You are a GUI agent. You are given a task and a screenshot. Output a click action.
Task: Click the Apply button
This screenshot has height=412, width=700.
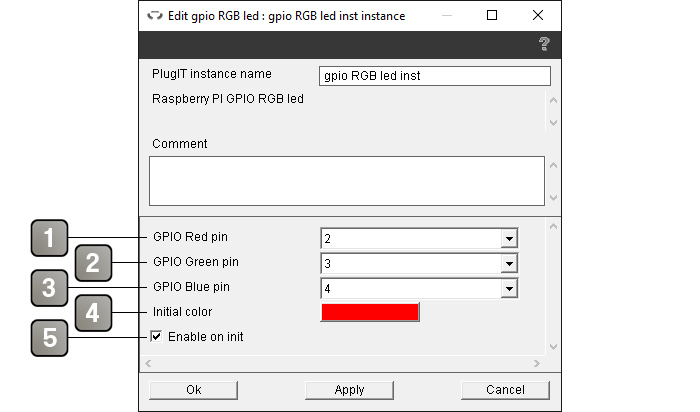coord(349,390)
